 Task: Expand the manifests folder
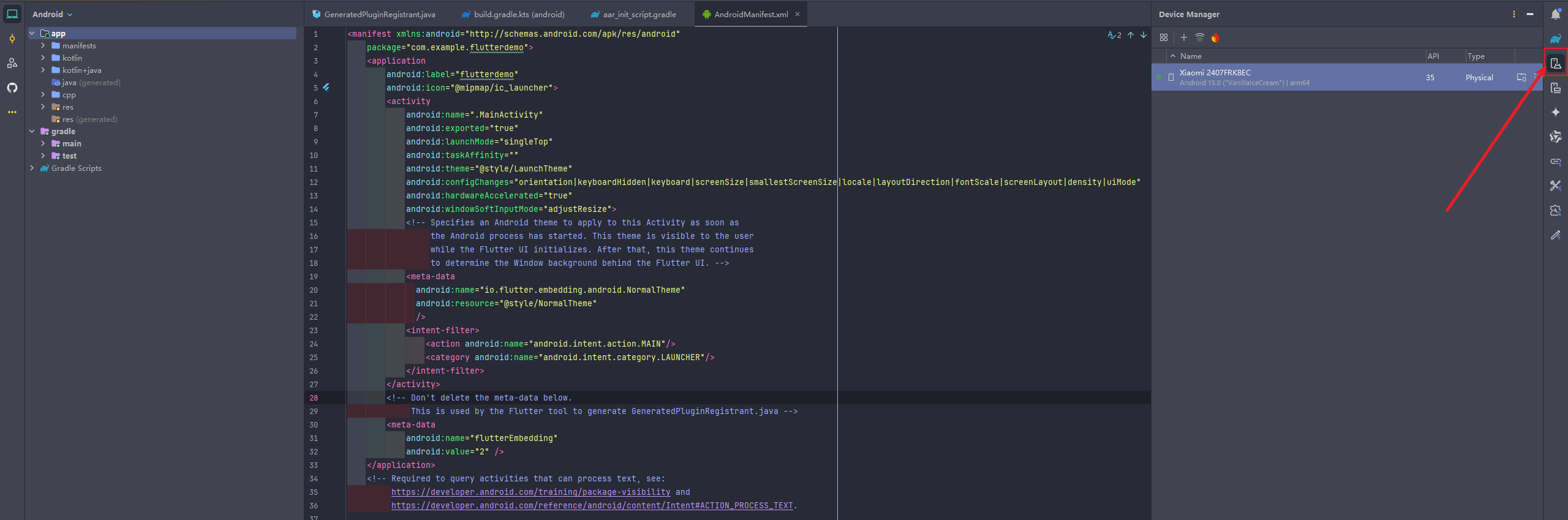point(43,46)
